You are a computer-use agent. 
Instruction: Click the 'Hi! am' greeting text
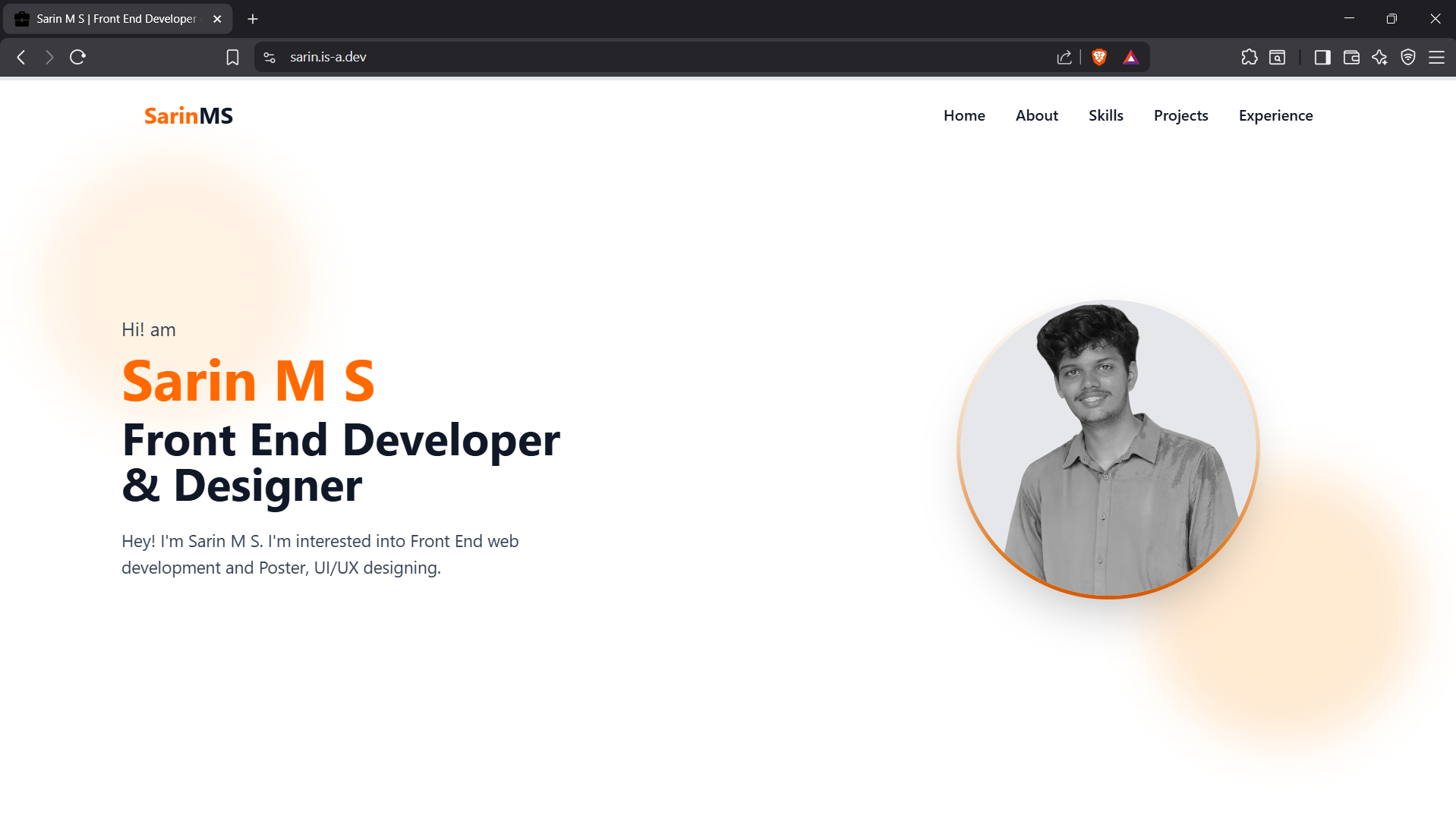[x=149, y=329]
